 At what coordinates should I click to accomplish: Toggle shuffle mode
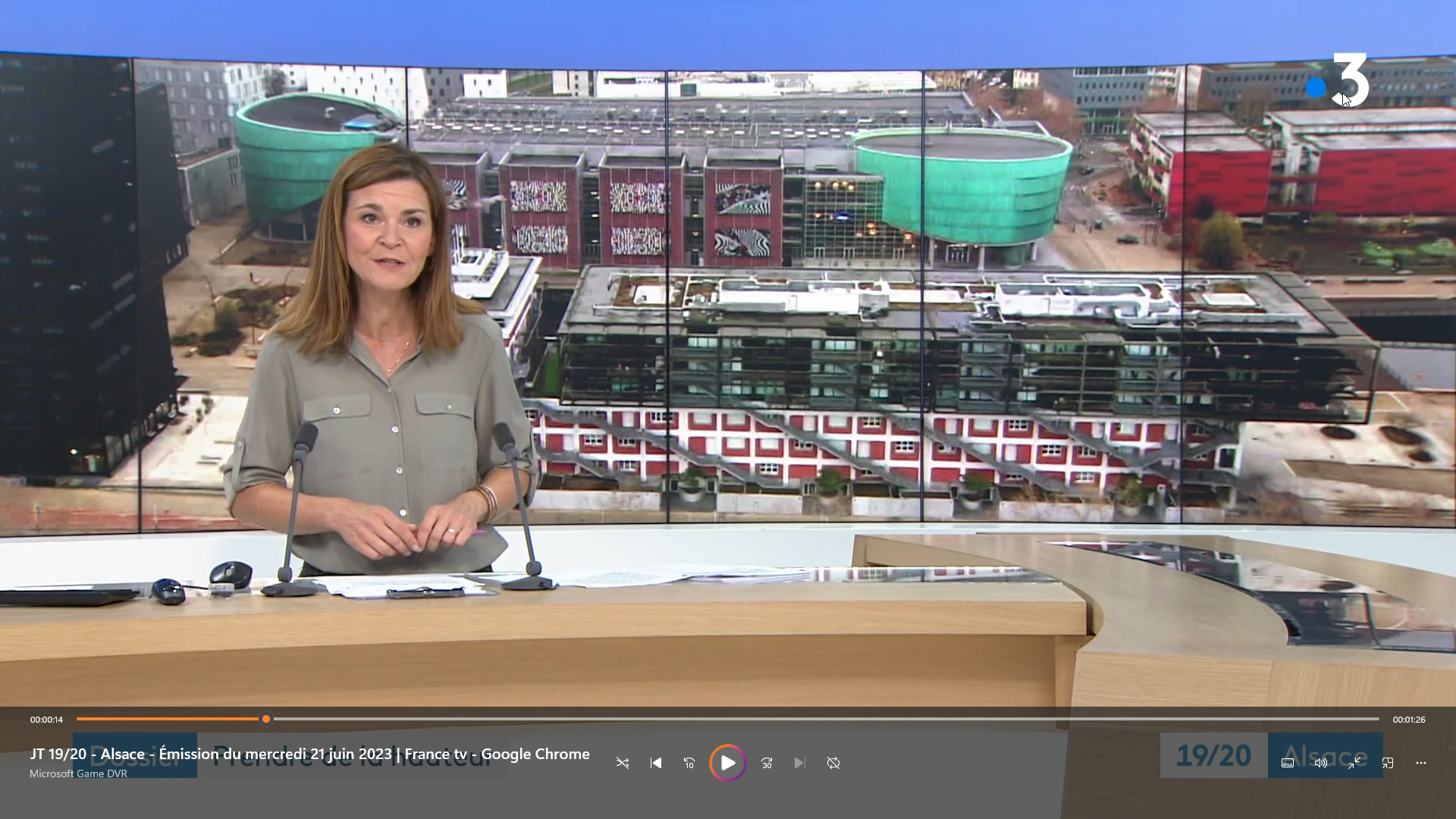623,763
